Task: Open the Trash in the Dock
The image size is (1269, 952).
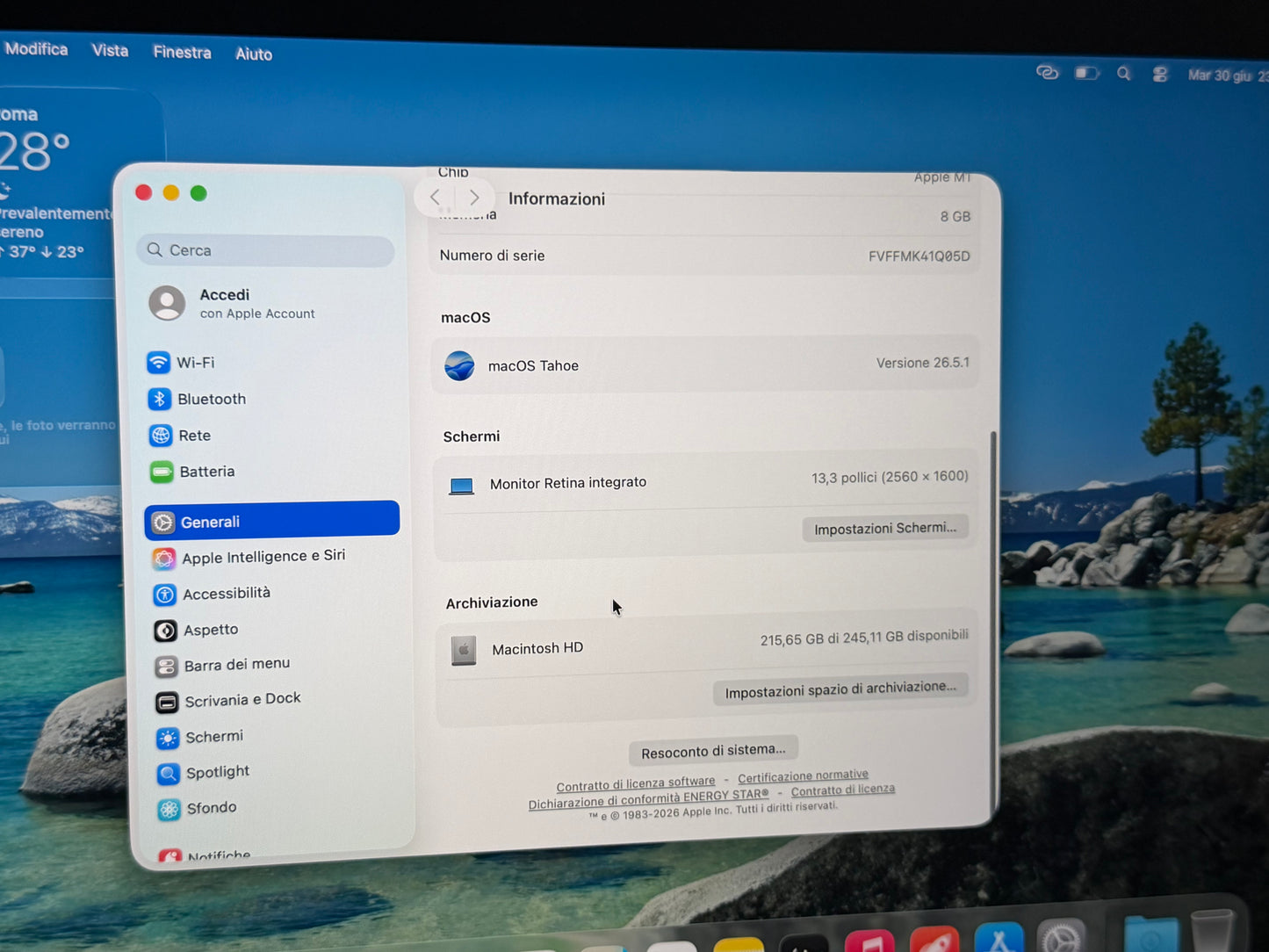Action: click(x=1212, y=931)
